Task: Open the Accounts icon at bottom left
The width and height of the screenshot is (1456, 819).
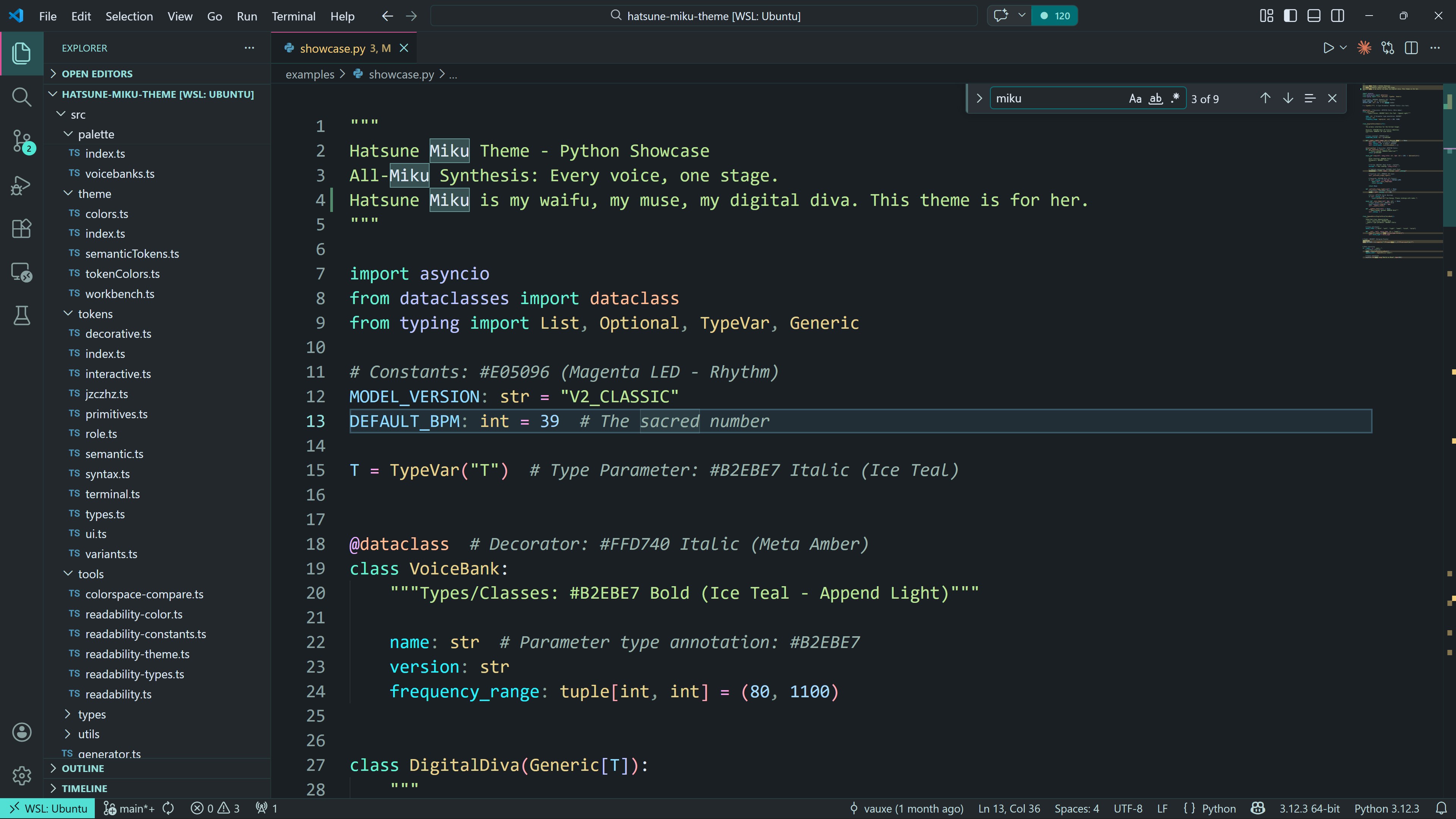Action: [x=22, y=733]
